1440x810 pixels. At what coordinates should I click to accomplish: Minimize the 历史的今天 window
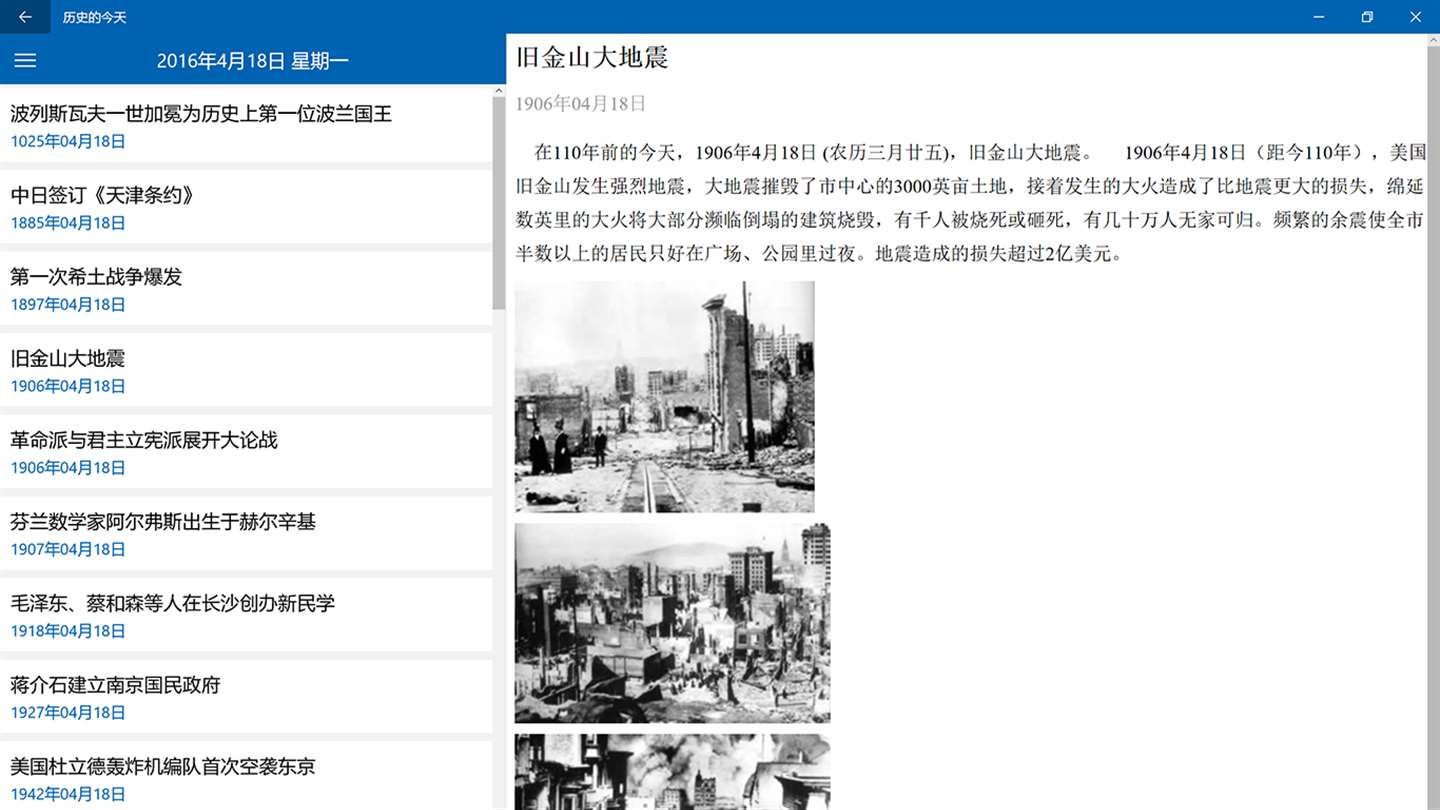[1319, 17]
